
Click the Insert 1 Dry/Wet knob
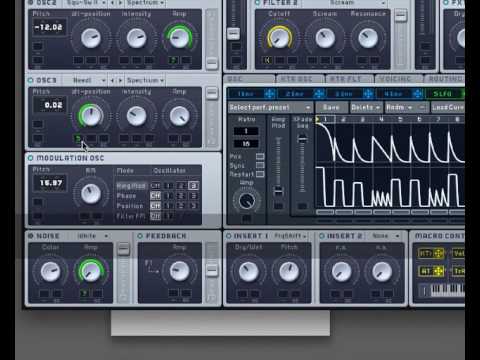[x=248, y=271]
